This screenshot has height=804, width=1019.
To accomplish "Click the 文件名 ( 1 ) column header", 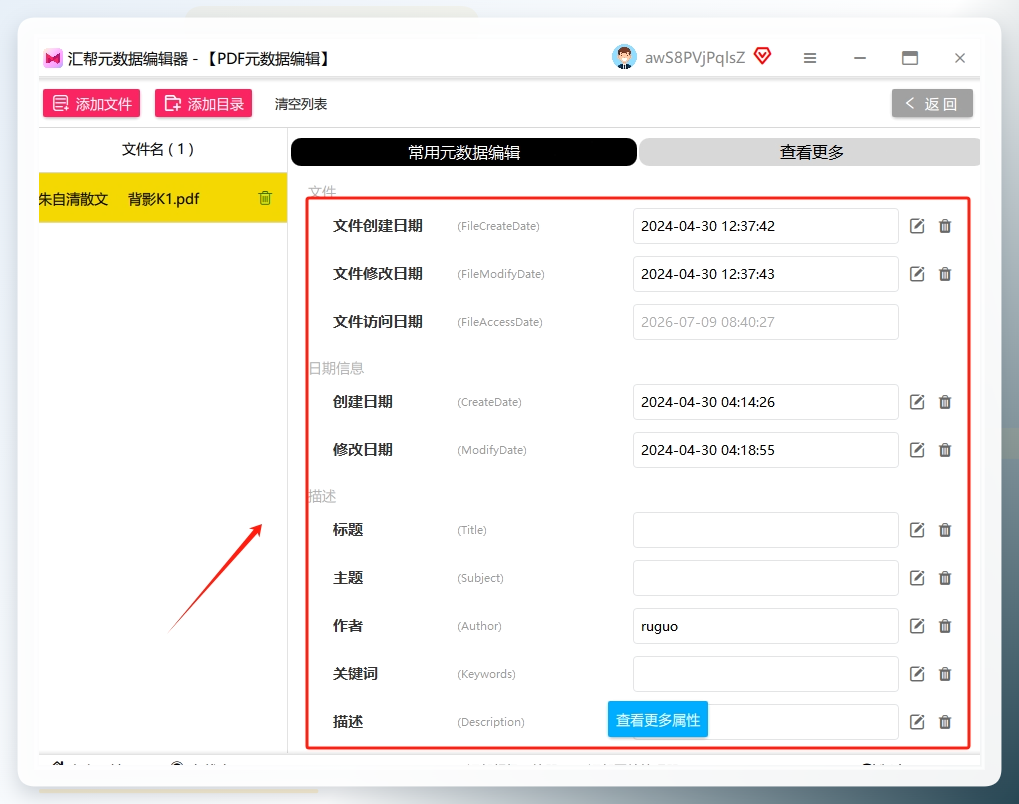I will 158,149.
